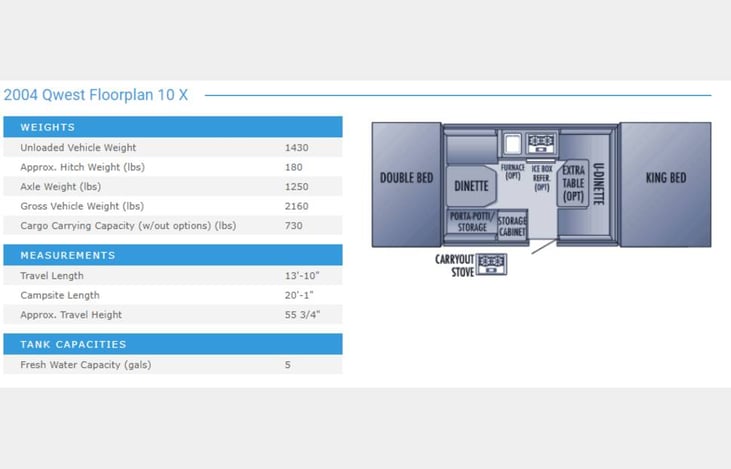Select the WEIGHTS section header
Image resolution: width=731 pixels, height=469 pixels.
point(173,127)
